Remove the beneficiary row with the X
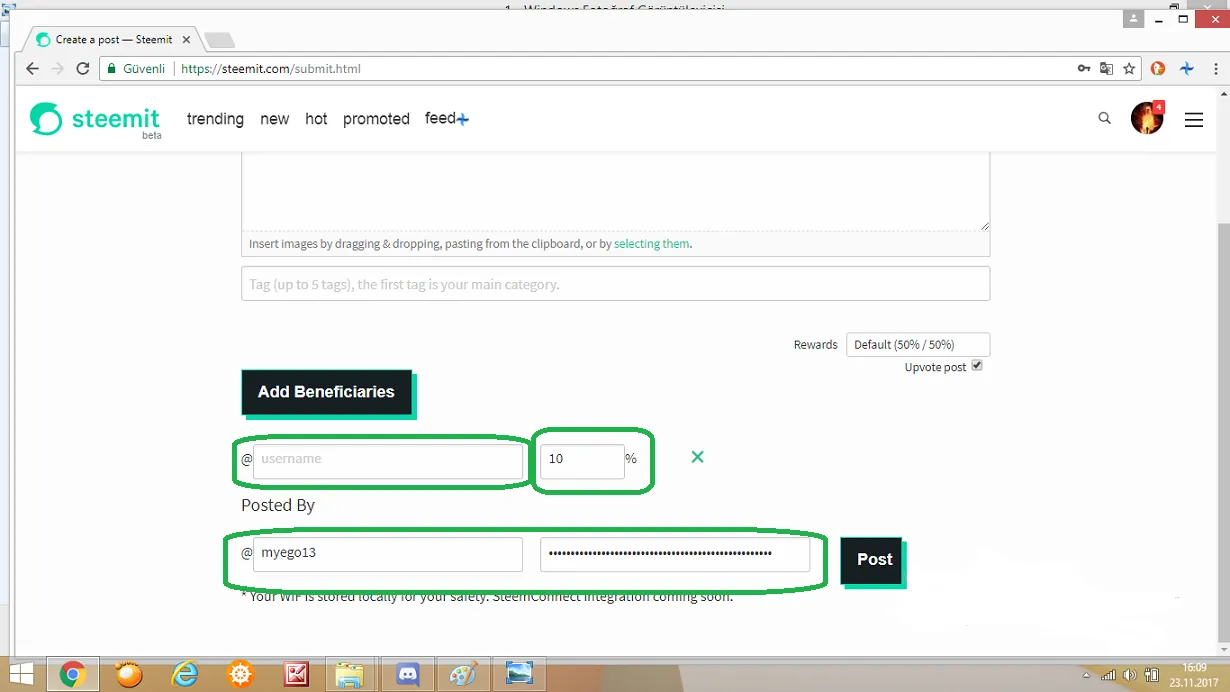Screen dimensions: 1230x692 698,457
